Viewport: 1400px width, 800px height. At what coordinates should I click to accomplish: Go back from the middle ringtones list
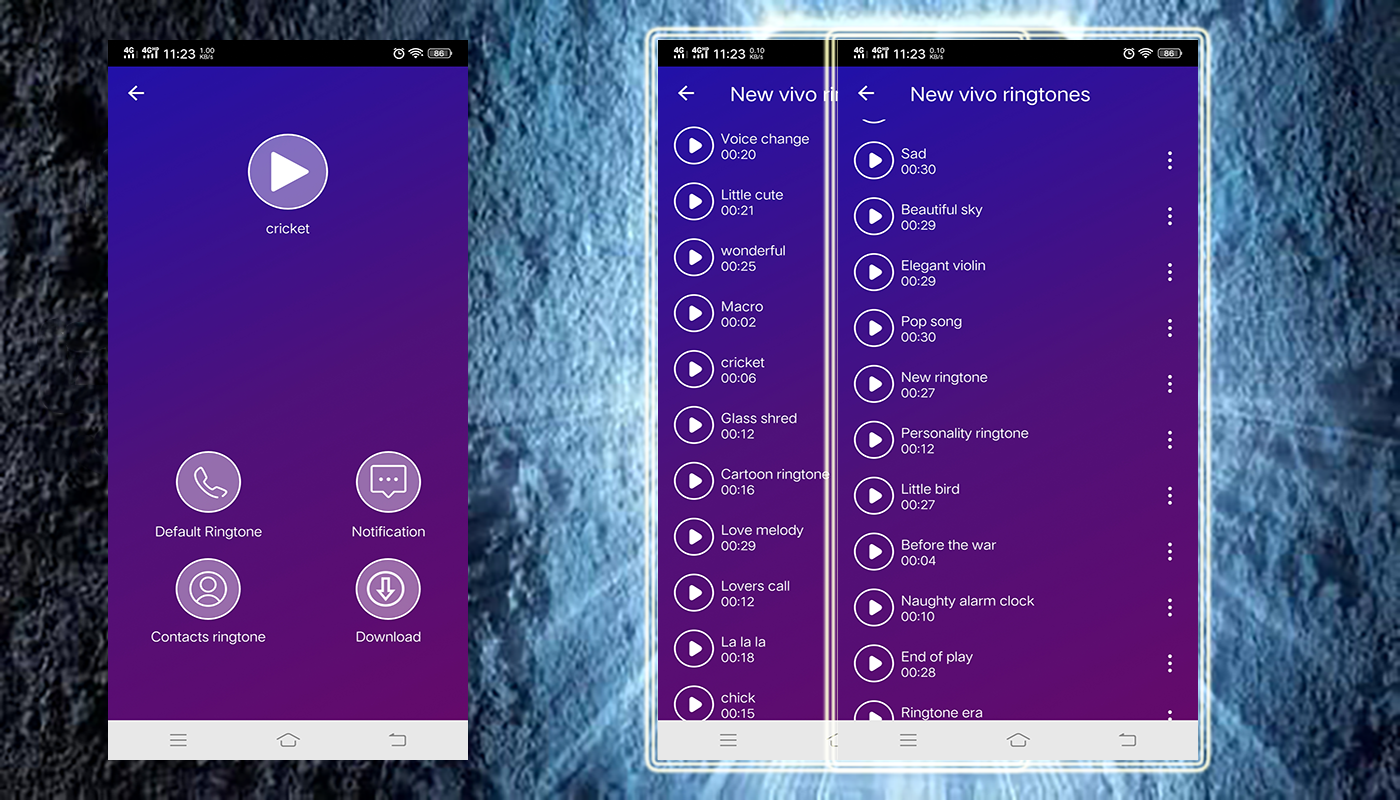coord(686,93)
